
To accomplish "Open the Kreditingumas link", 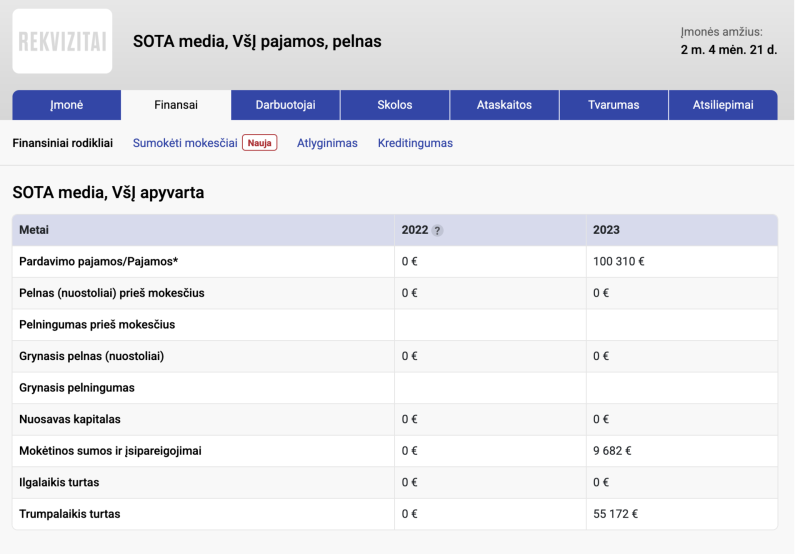I will pos(415,143).
